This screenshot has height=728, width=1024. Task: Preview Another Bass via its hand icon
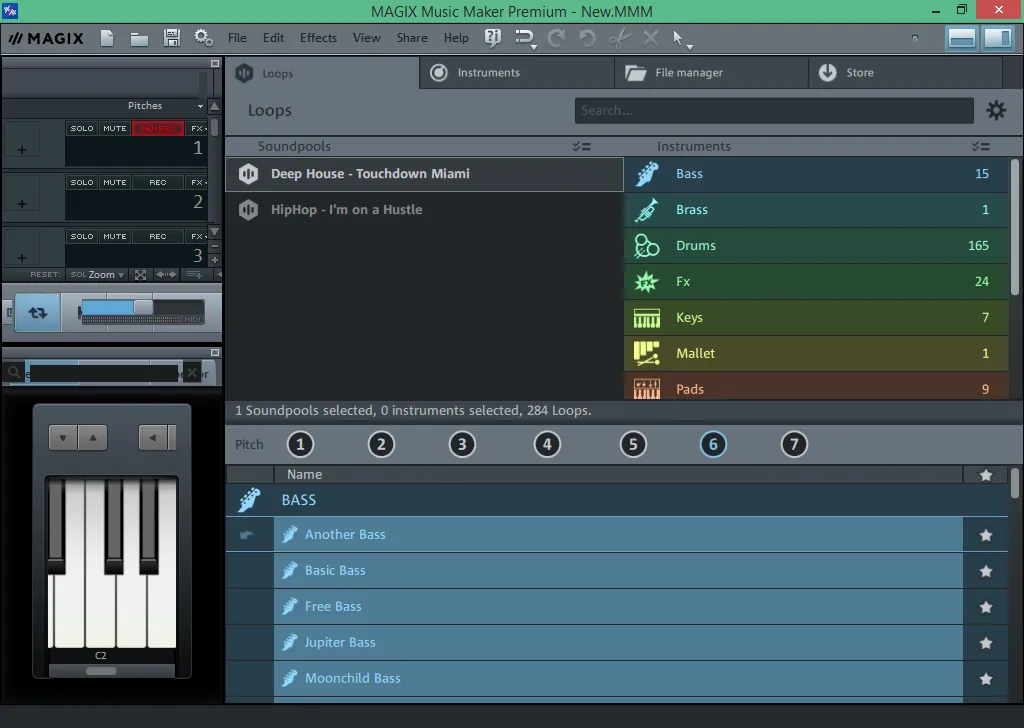tap(247, 535)
